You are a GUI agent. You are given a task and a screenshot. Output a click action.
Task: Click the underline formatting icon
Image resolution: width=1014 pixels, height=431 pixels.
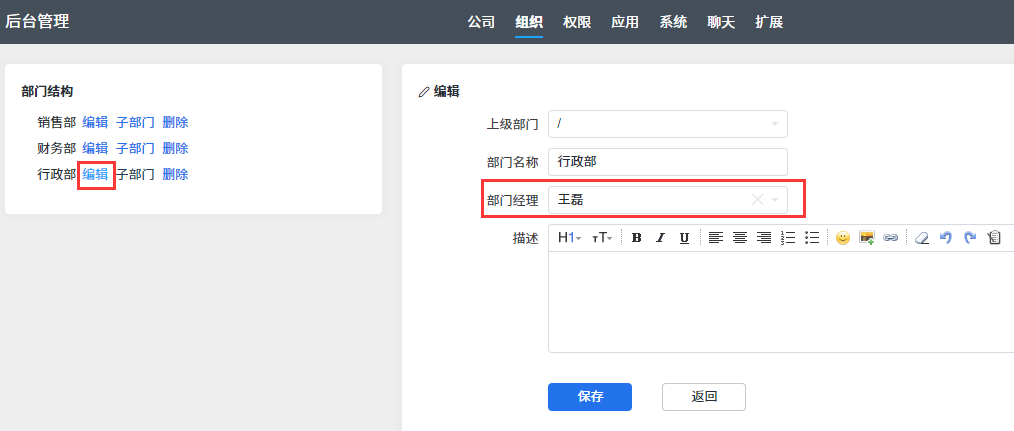pyautogui.click(x=684, y=238)
